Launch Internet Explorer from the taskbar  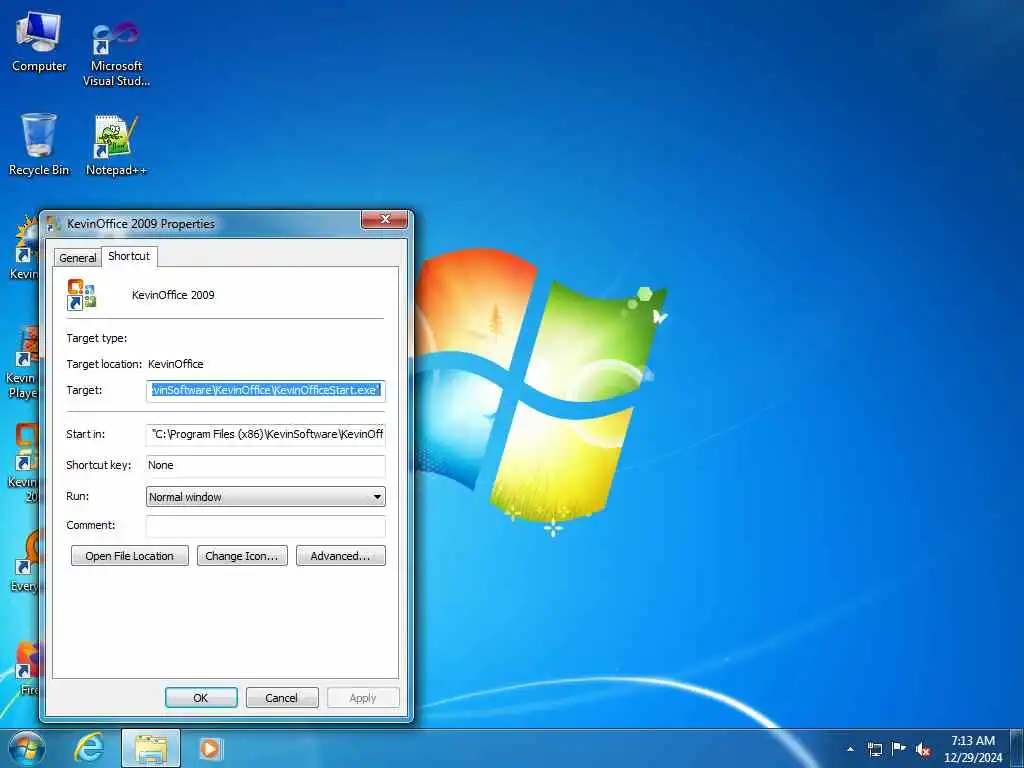(88, 748)
